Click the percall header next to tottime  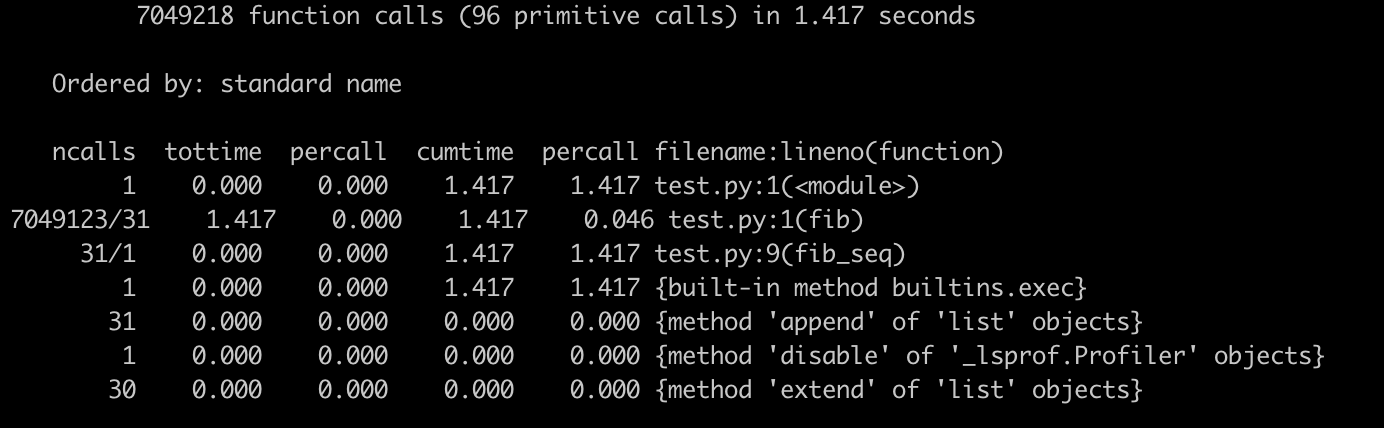coord(338,152)
